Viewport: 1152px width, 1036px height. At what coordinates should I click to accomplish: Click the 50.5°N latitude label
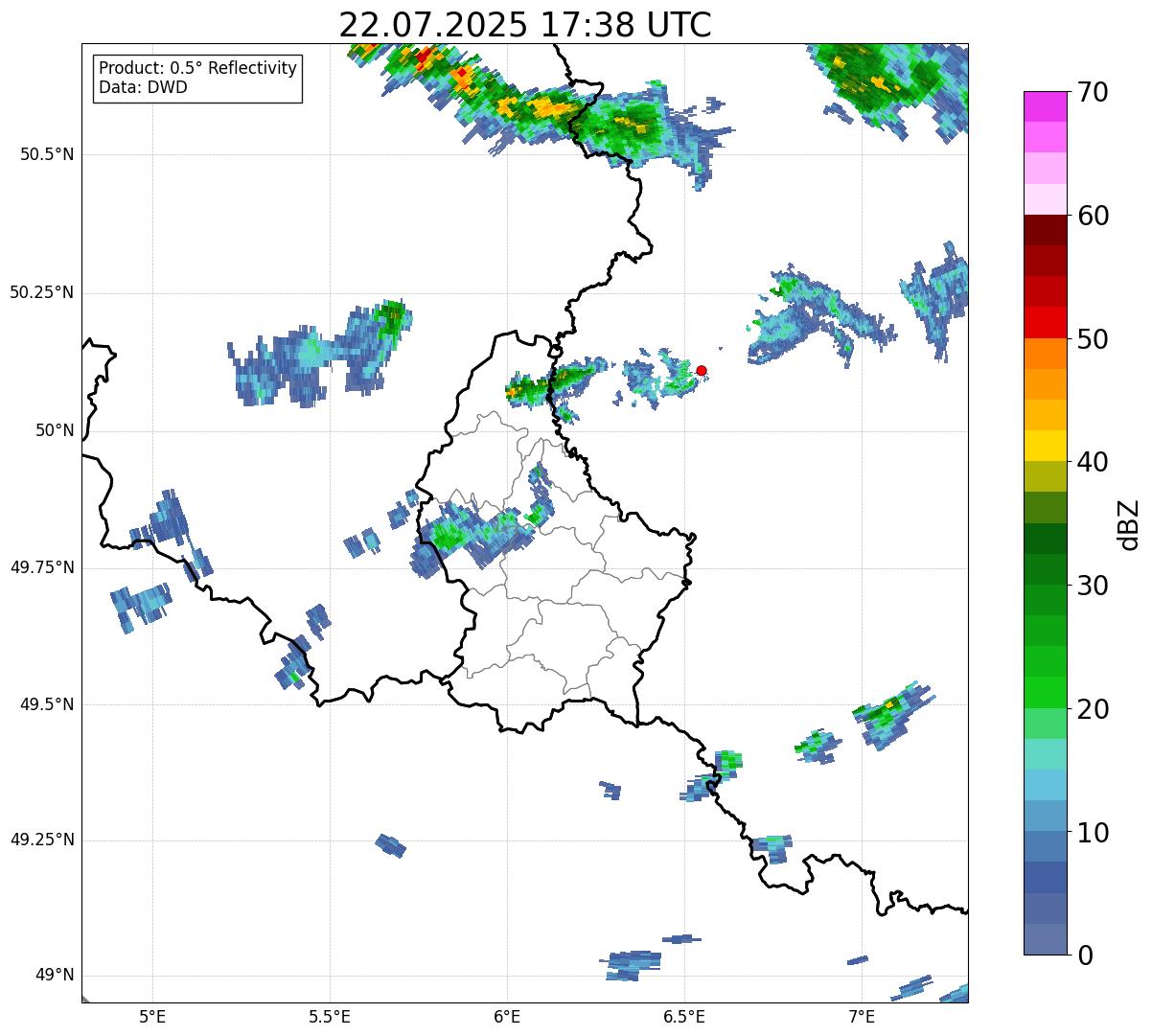pyautogui.click(x=47, y=154)
